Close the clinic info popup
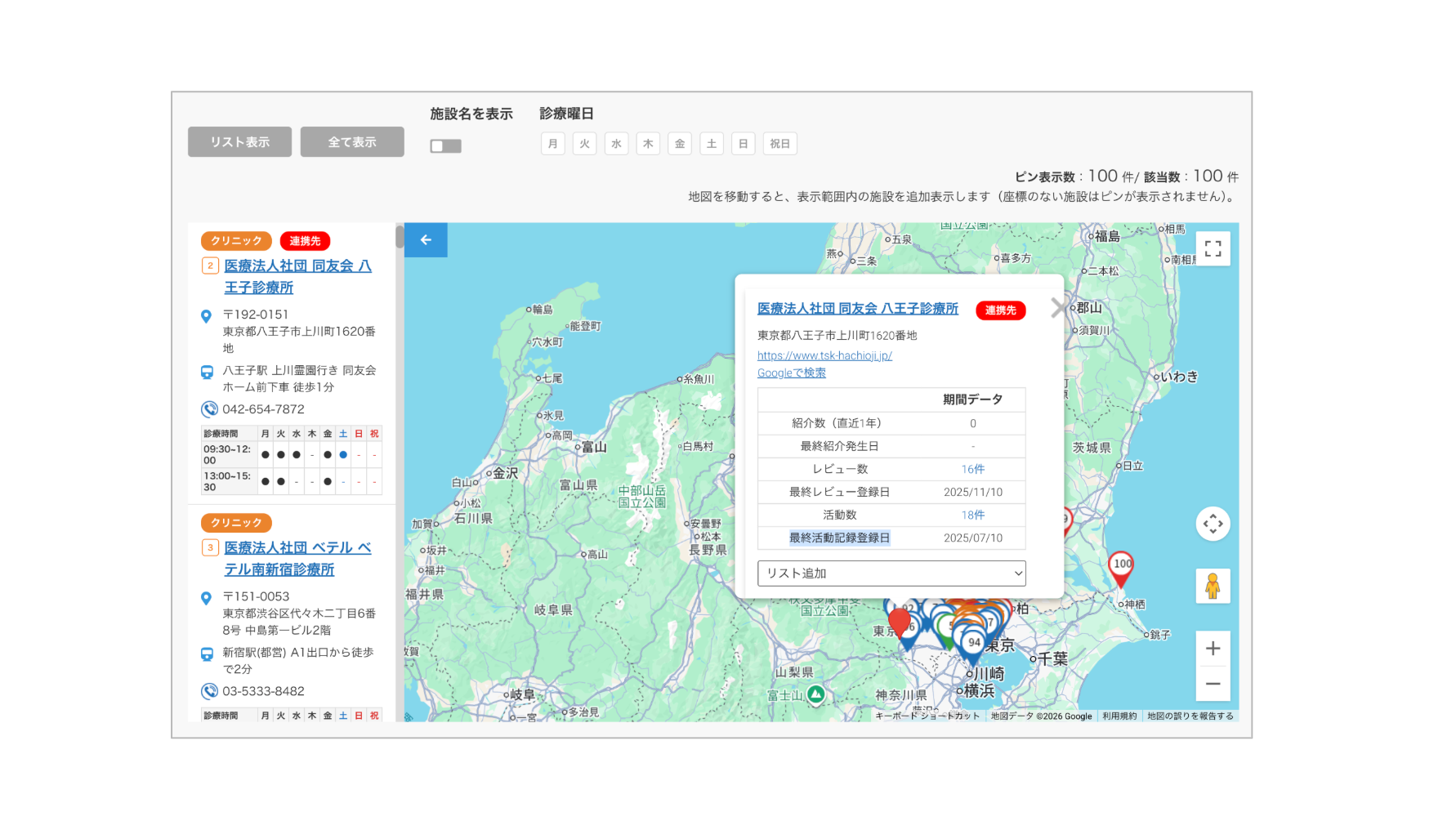 click(1059, 308)
